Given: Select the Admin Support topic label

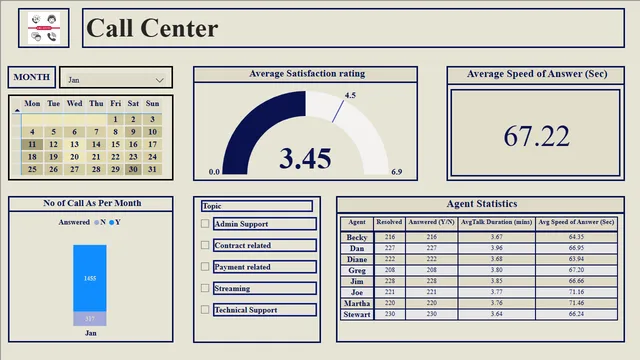Looking at the screenshot, I should tap(264, 224).
